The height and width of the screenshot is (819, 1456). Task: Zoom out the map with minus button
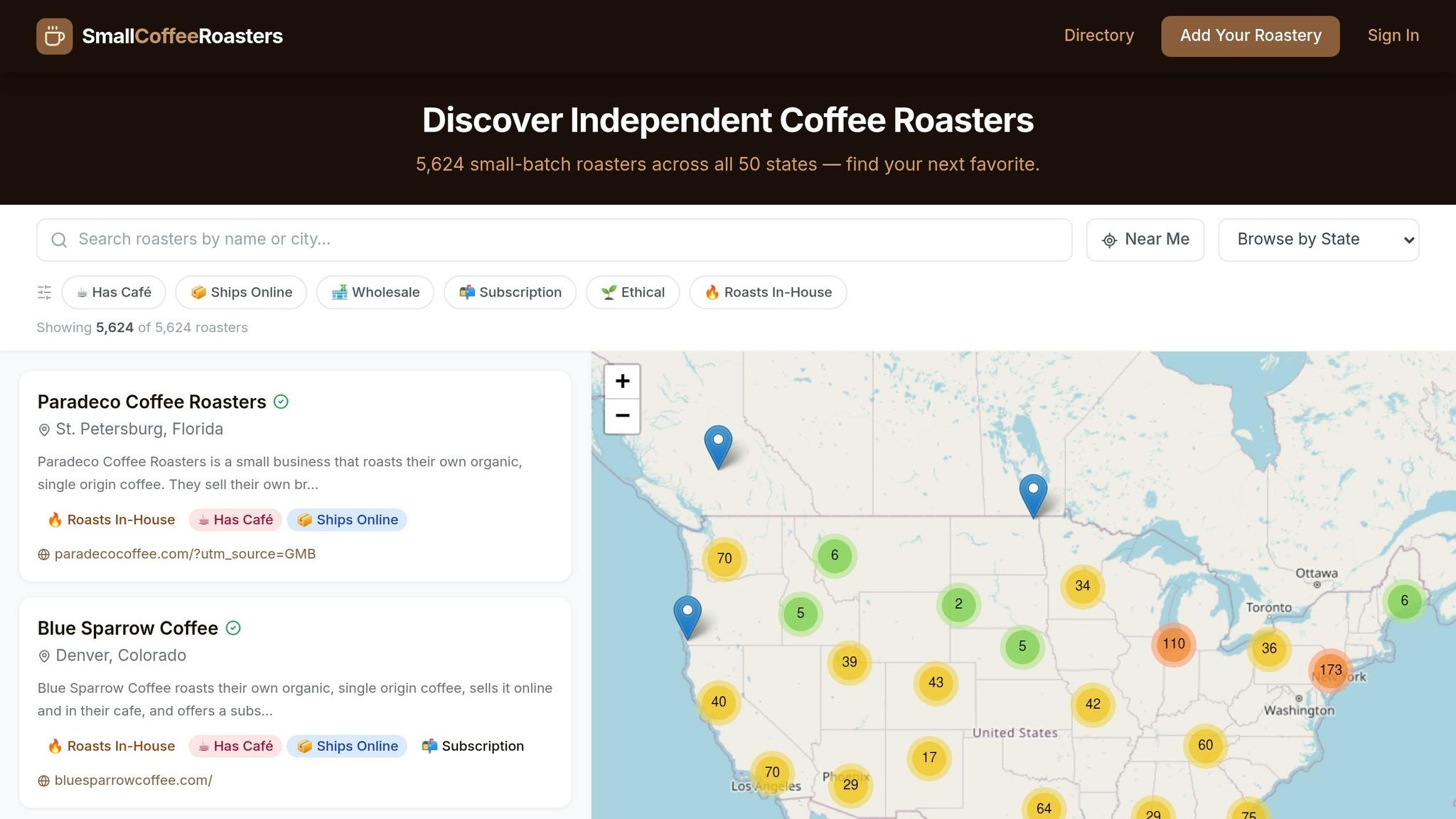click(x=622, y=416)
